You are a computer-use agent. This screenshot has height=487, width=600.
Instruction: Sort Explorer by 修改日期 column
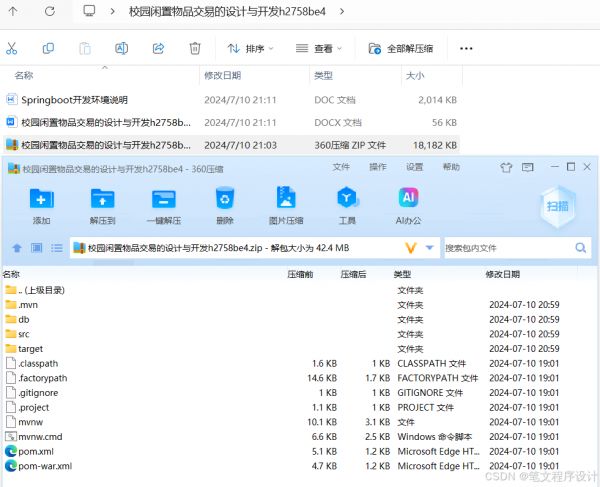point(223,75)
